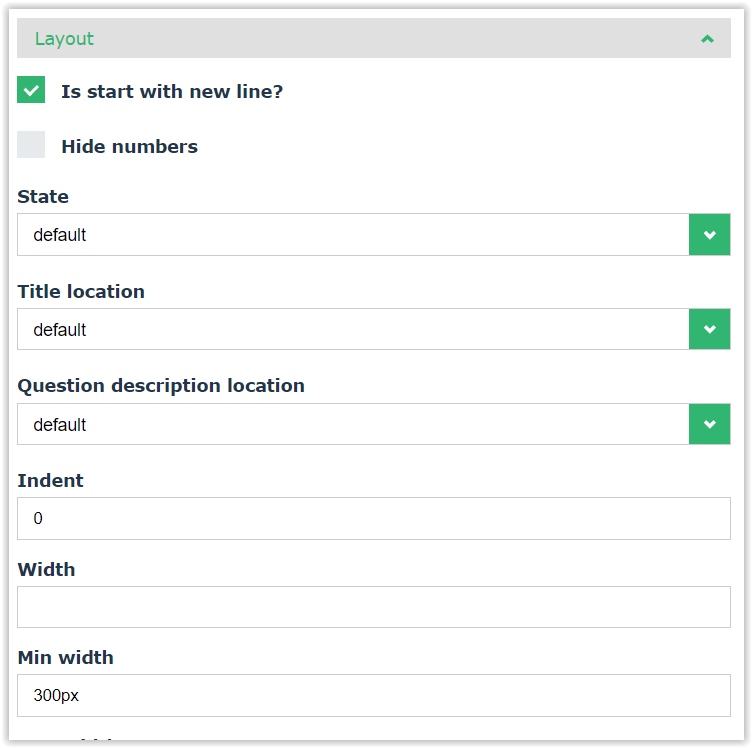The height and width of the screenshot is (748, 752).
Task: Click the 'State' field label
Action: (43, 197)
